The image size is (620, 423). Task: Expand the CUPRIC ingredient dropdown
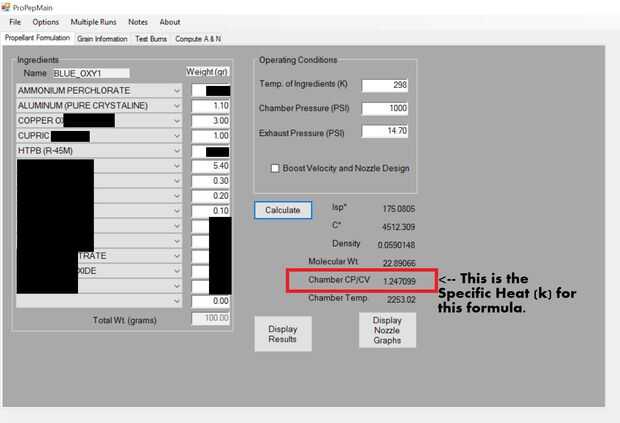(99, 136)
